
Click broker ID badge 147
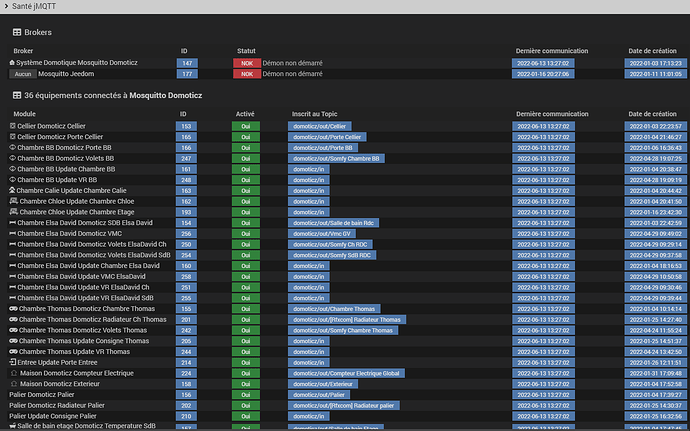187,63
